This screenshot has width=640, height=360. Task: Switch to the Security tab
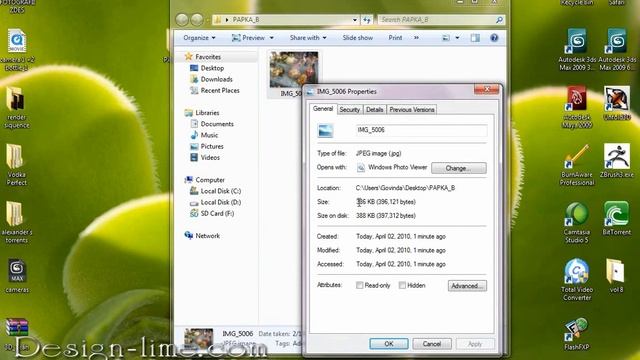349,109
